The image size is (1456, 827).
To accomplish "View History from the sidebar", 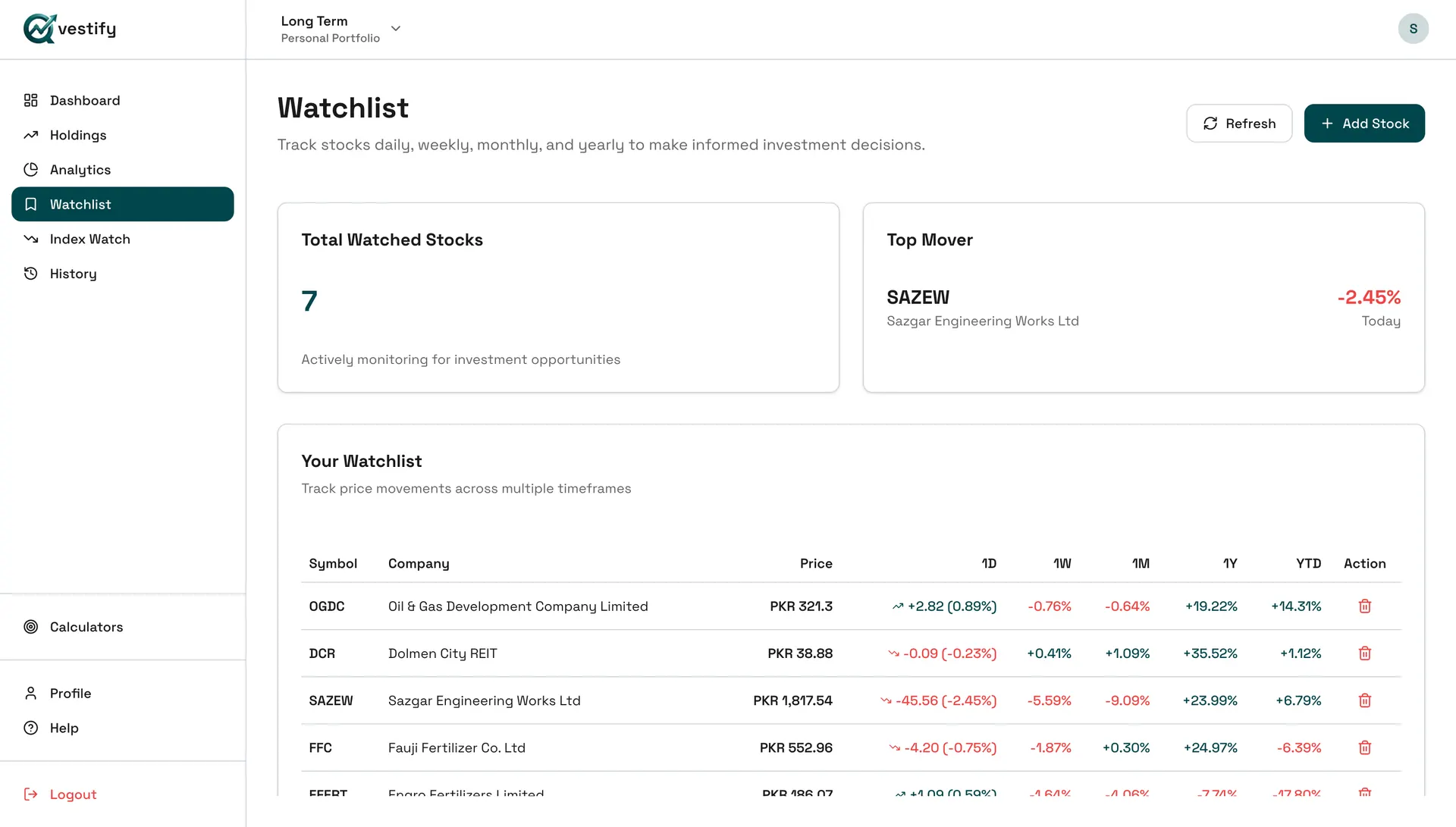I will (x=123, y=274).
